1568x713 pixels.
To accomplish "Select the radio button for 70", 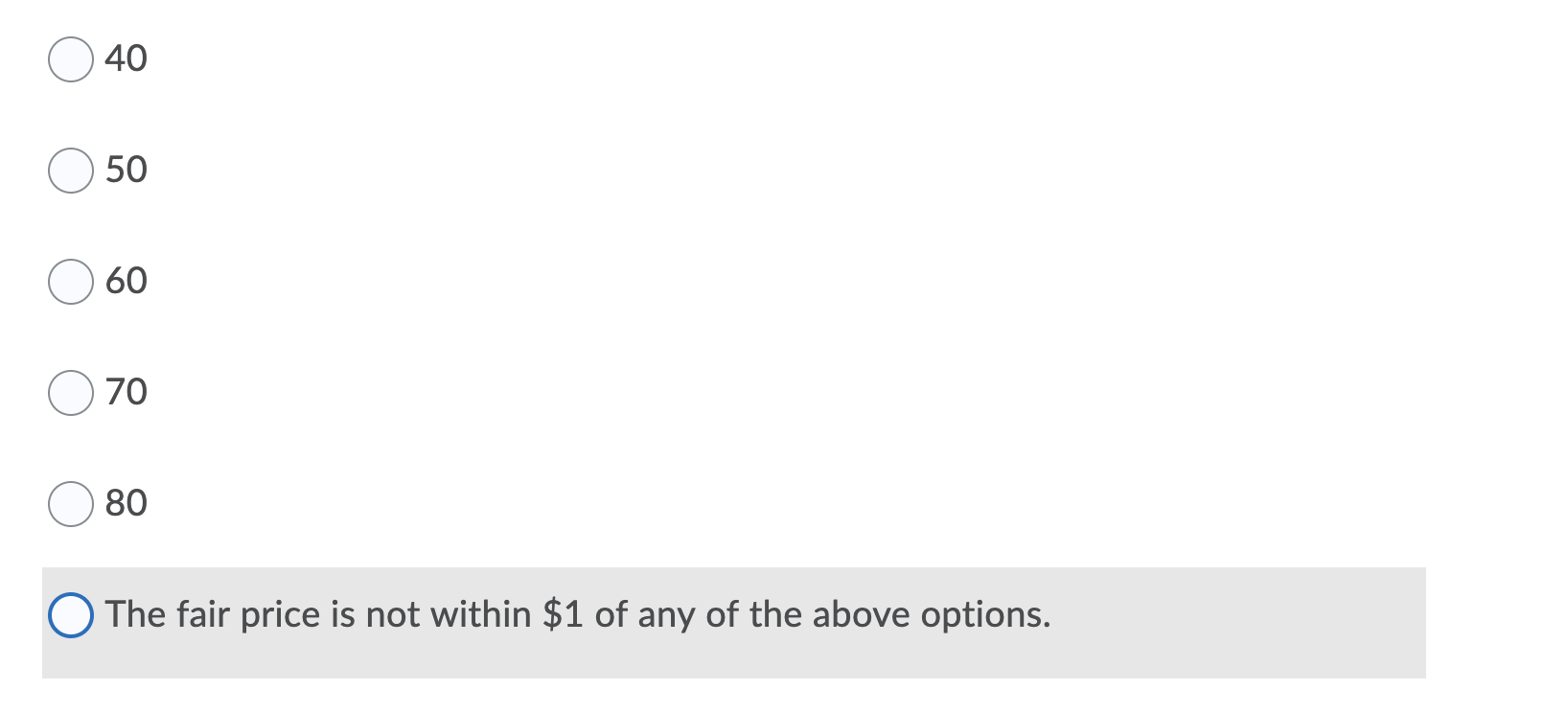I will click(x=70, y=391).
